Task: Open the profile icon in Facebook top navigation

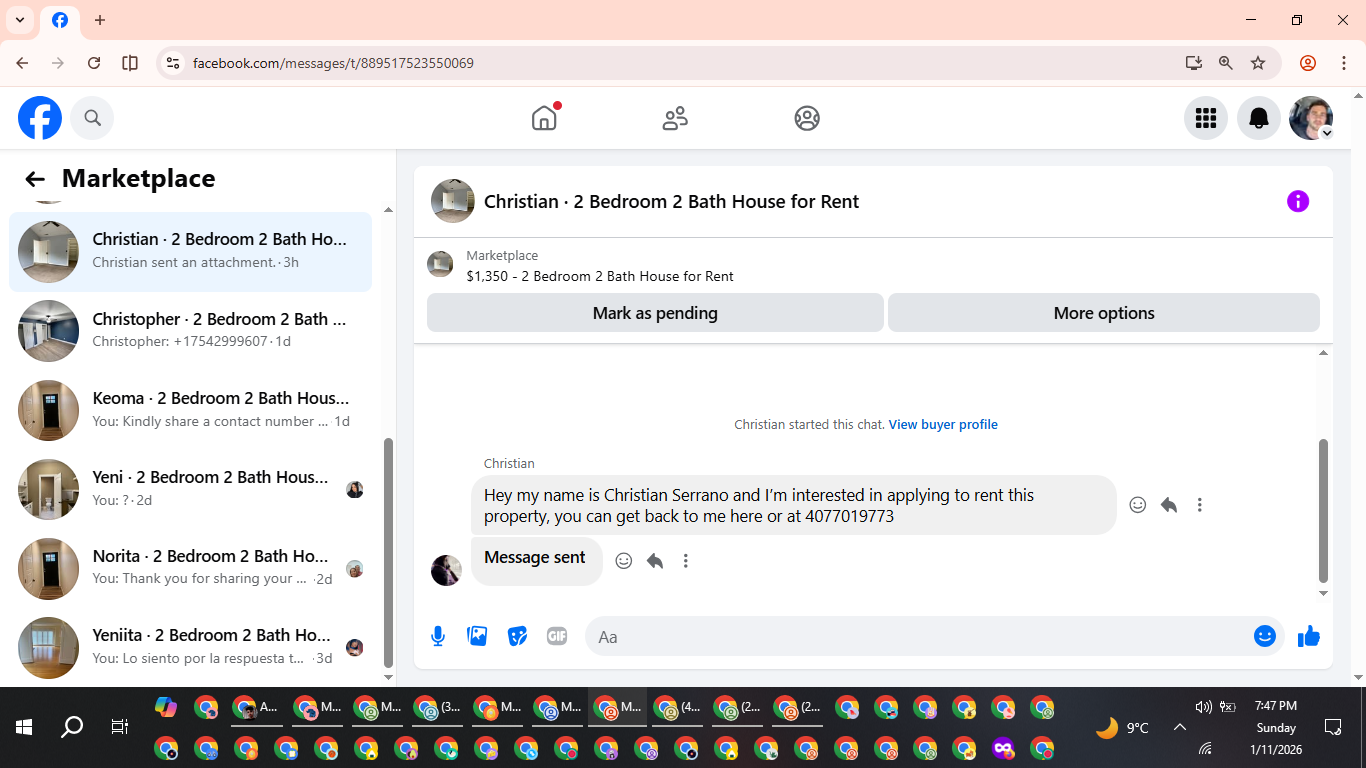Action: (807, 118)
